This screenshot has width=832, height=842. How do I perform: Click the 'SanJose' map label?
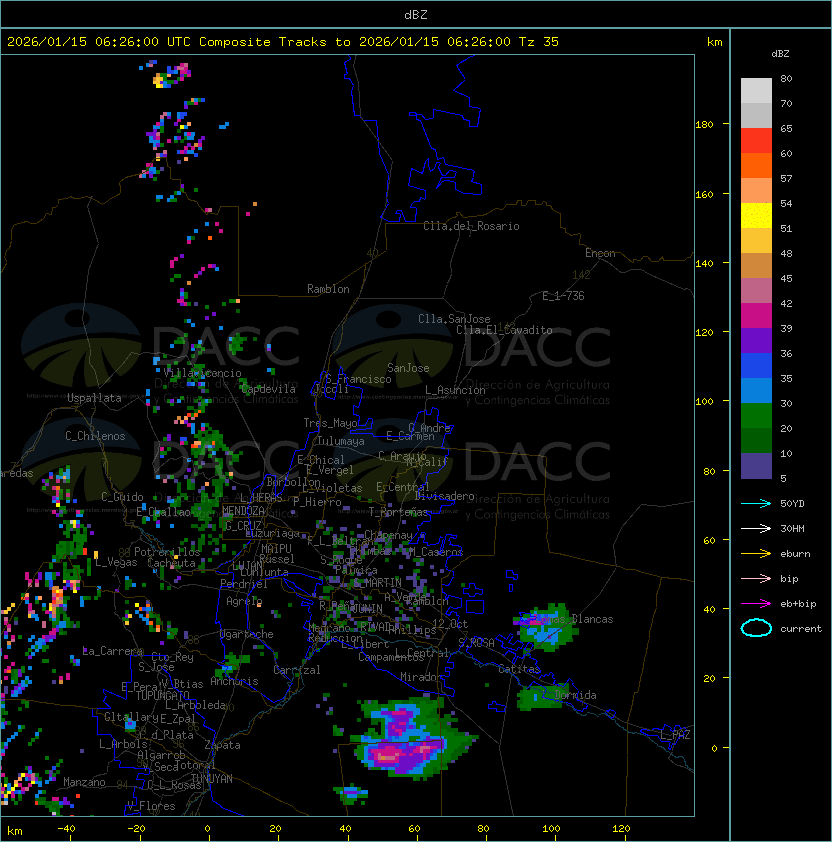tap(408, 368)
